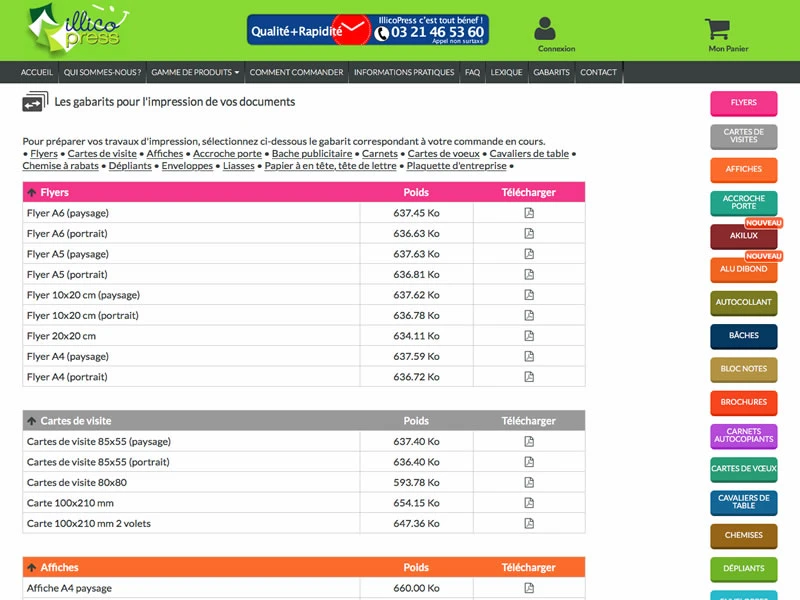The height and width of the screenshot is (600, 800).
Task: Open the Mon Panier shopping cart
Action: [717, 29]
